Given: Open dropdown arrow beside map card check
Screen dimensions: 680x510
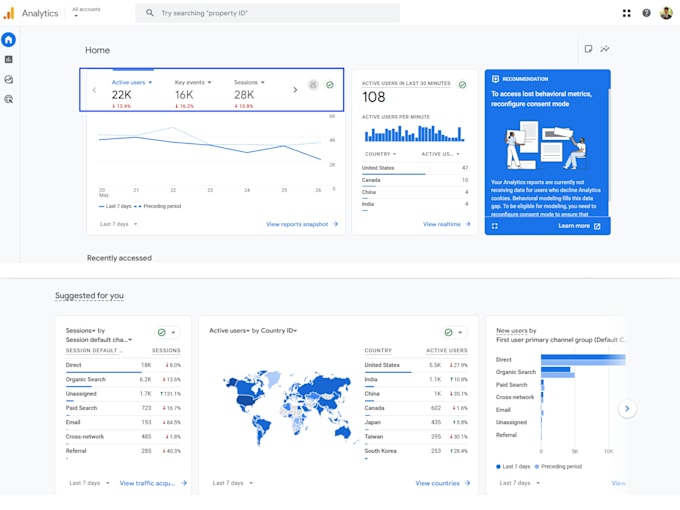Looking at the screenshot, I should tap(460, 333).
